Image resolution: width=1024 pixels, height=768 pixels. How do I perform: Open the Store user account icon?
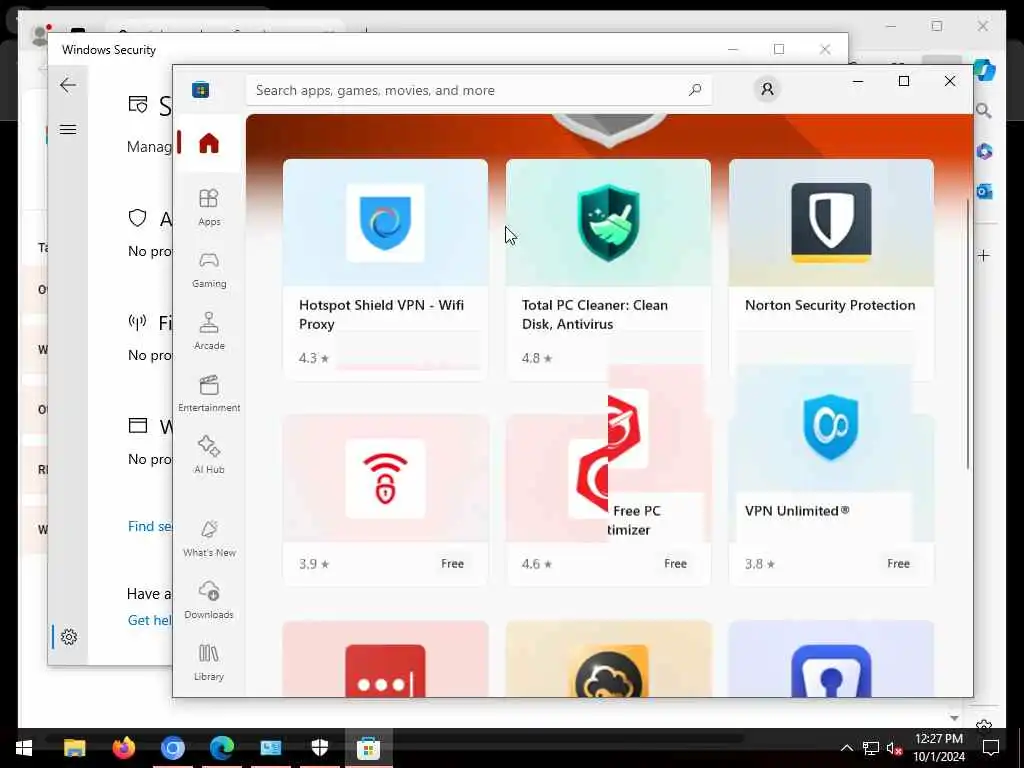point(767,89)
